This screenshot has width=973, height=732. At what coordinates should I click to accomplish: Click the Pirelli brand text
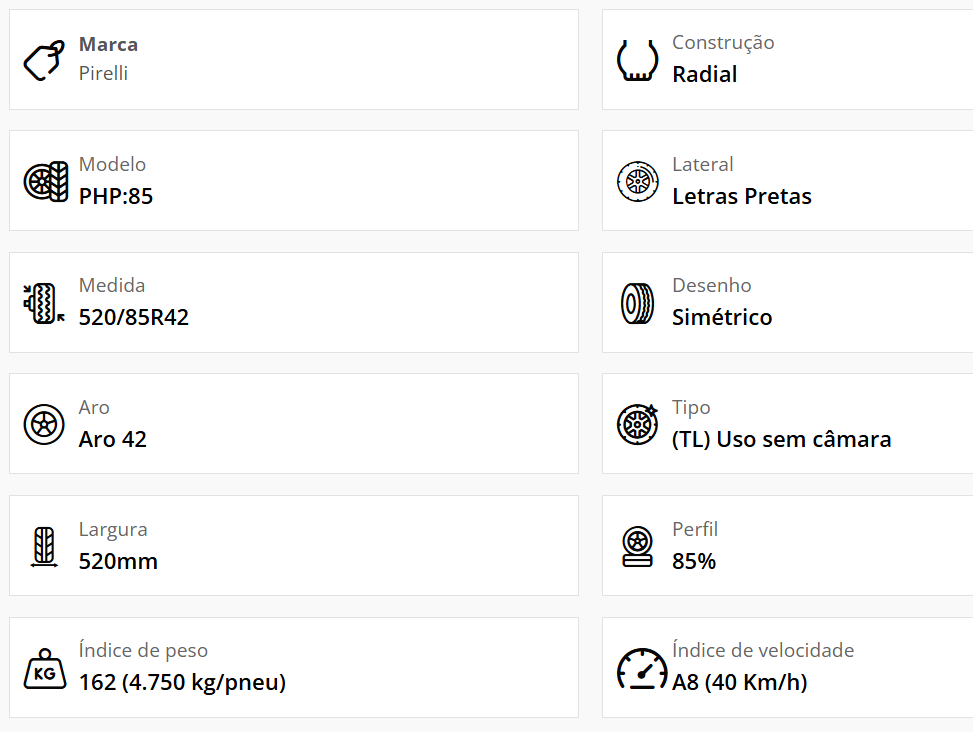click(x=103, y=73)
